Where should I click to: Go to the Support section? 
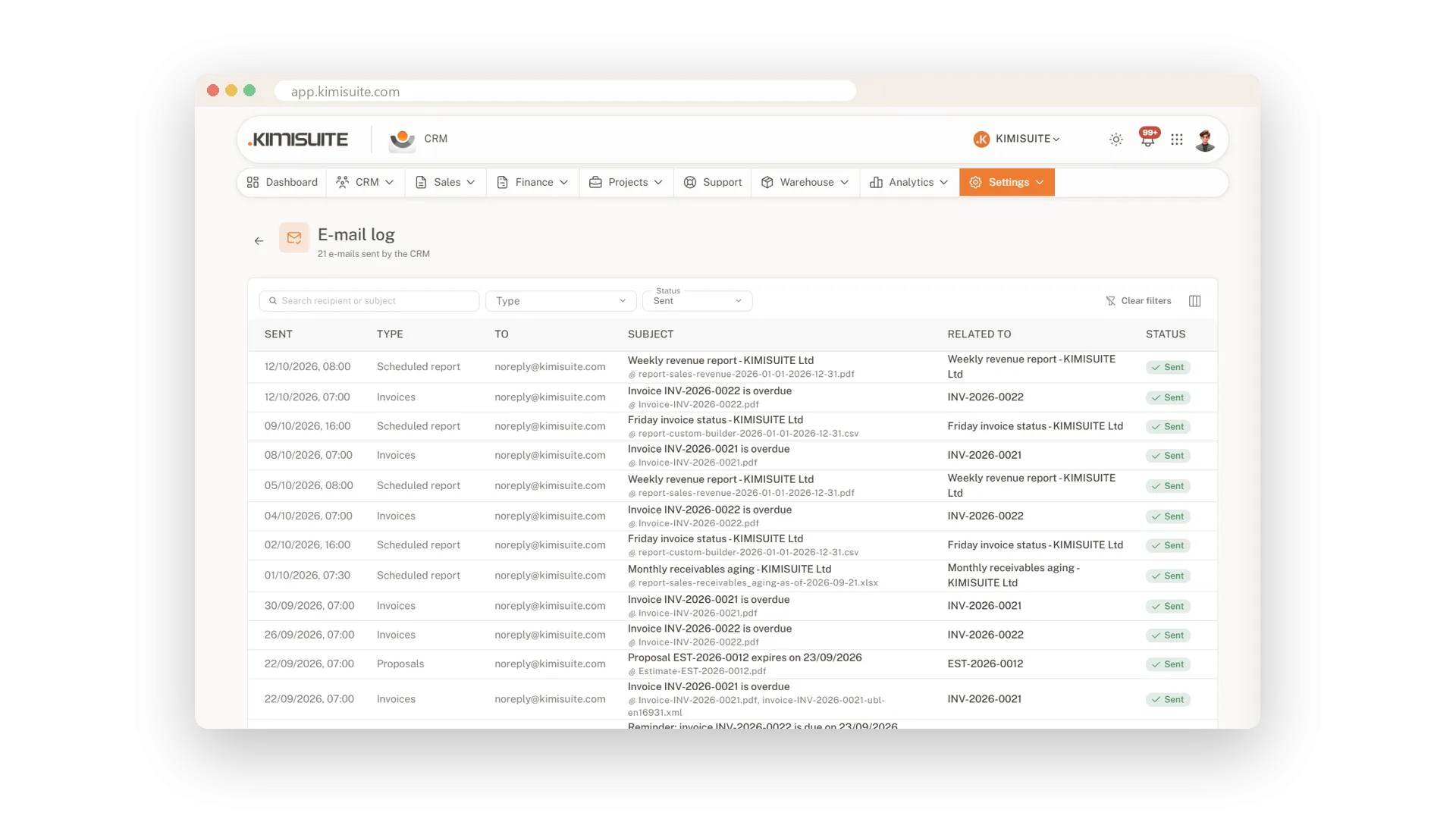point(713,182)
